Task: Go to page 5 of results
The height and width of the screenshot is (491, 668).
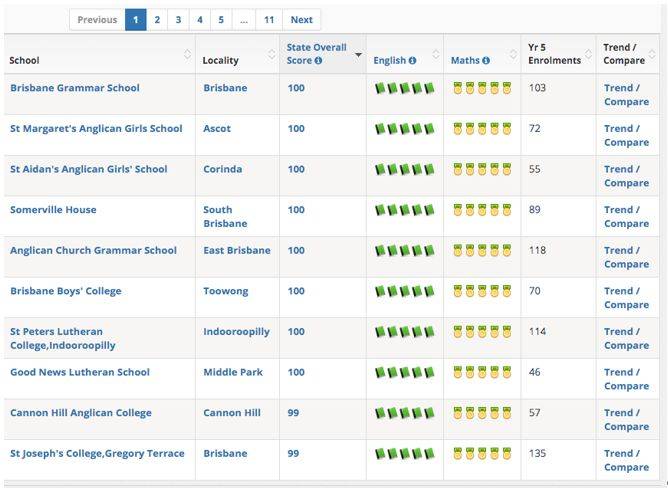Action: 221,20
